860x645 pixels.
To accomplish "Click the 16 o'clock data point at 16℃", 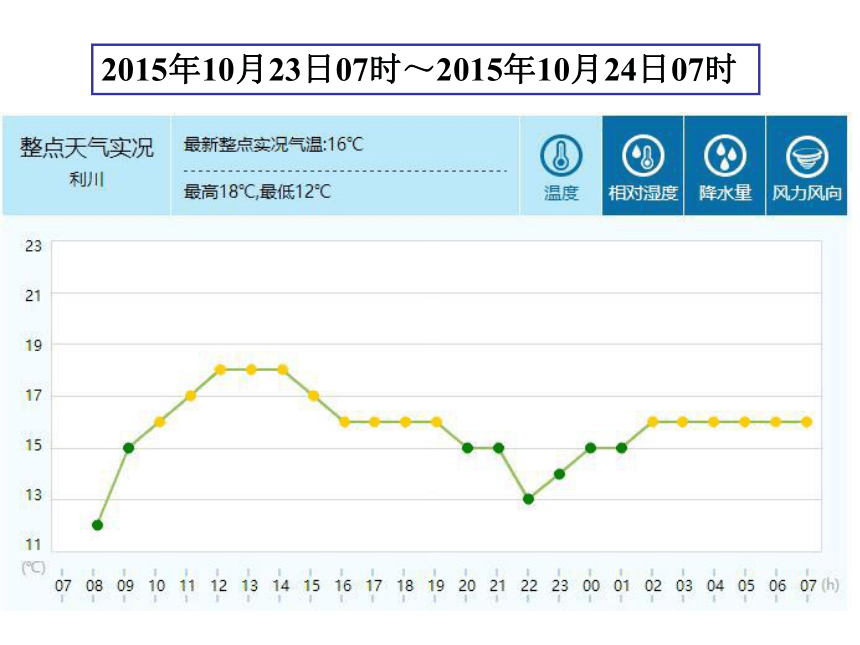I will tap(344, 422).
